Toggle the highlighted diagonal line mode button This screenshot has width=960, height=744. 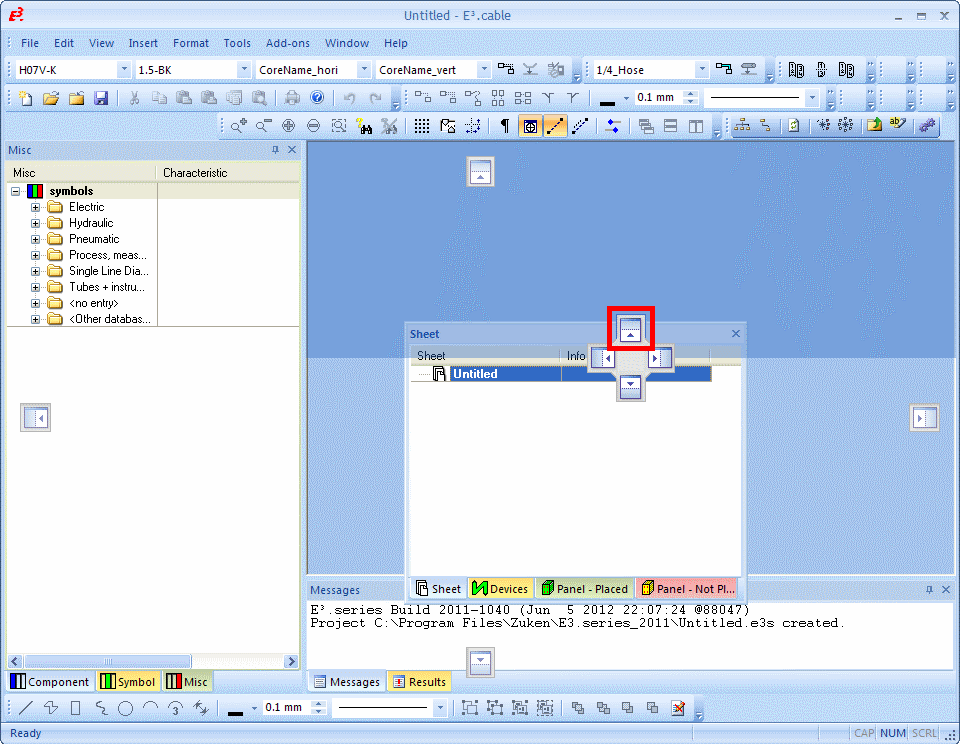[556, 126]
